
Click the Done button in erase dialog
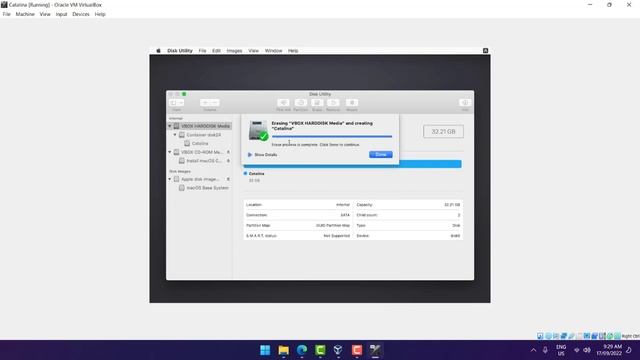[x=380, y=154]
